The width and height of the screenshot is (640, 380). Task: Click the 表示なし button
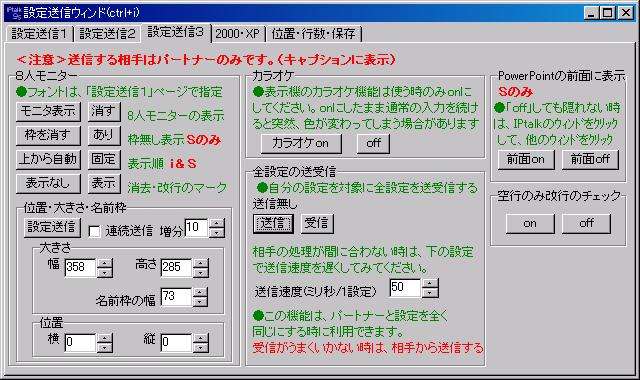pyautogui.click(x=48, y=183)
